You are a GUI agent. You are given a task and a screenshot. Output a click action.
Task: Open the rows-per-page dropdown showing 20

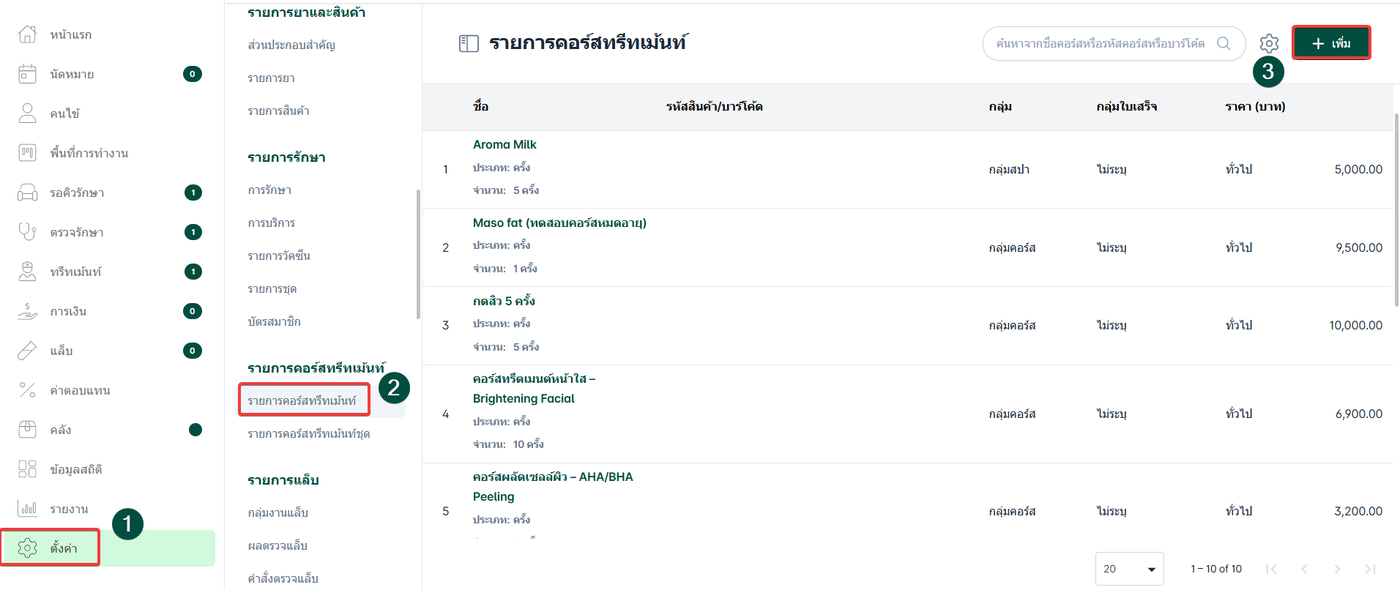coord(1129,569)
